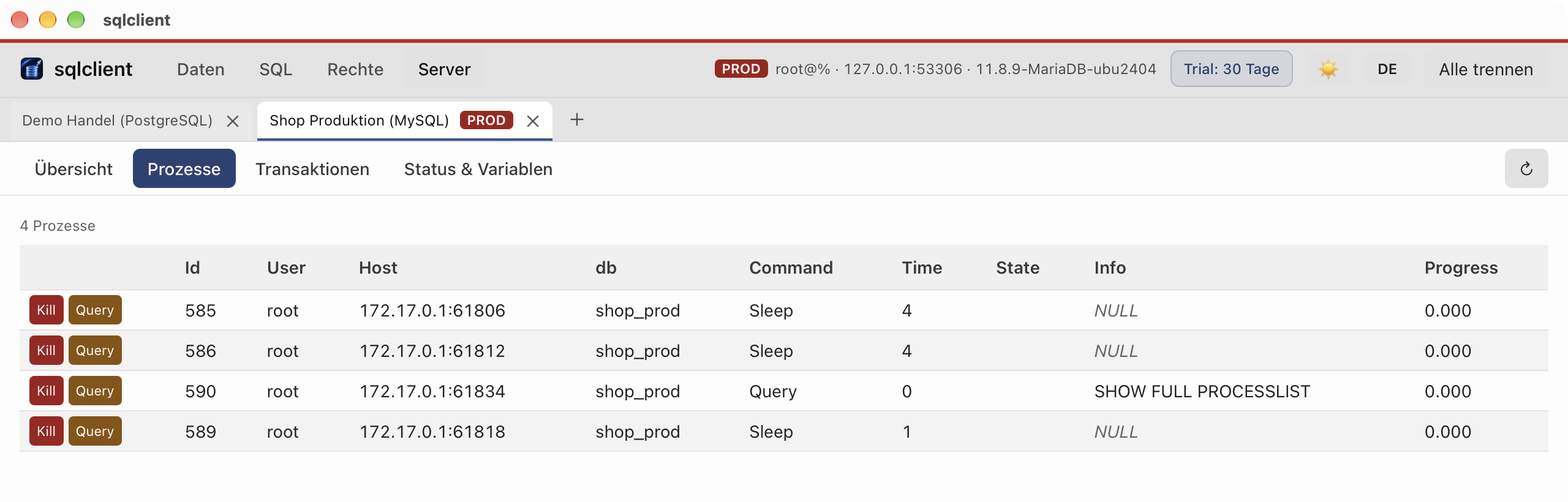Click Query button for process 585
The image size is (1568, 502).
(95, 310)
